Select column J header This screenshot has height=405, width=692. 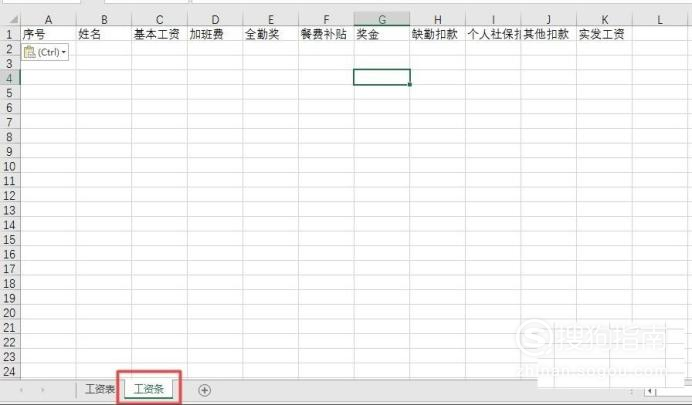coord(549,19)
